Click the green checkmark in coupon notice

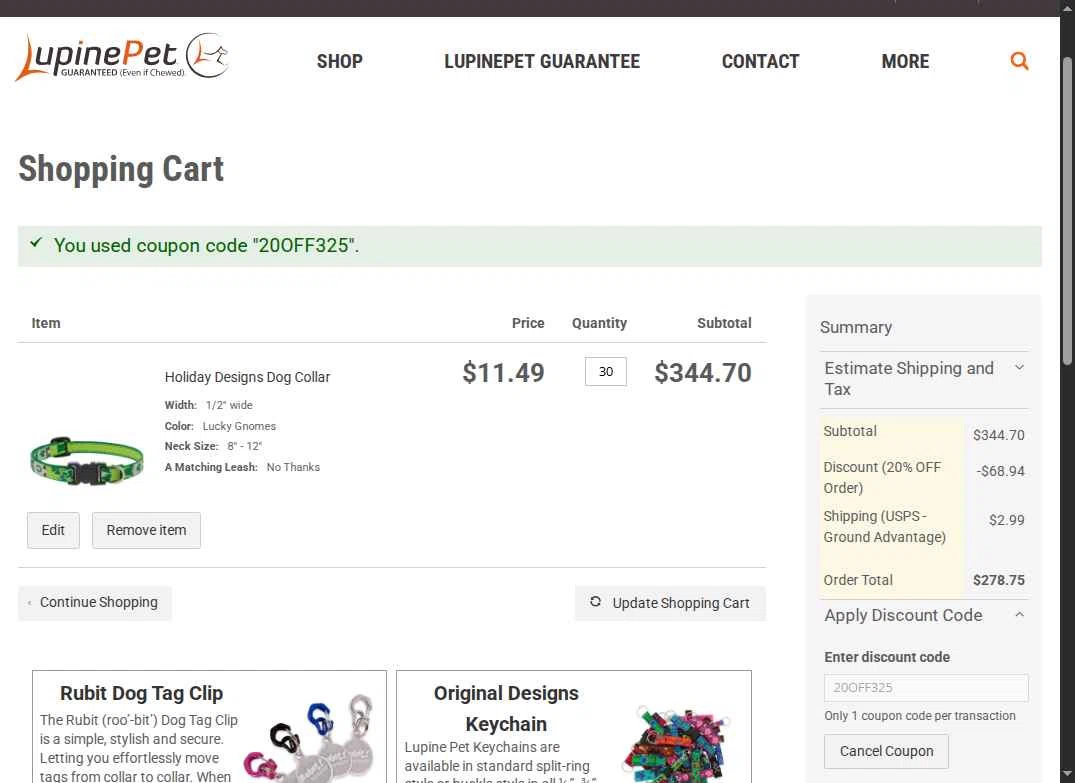coord(36,243)
